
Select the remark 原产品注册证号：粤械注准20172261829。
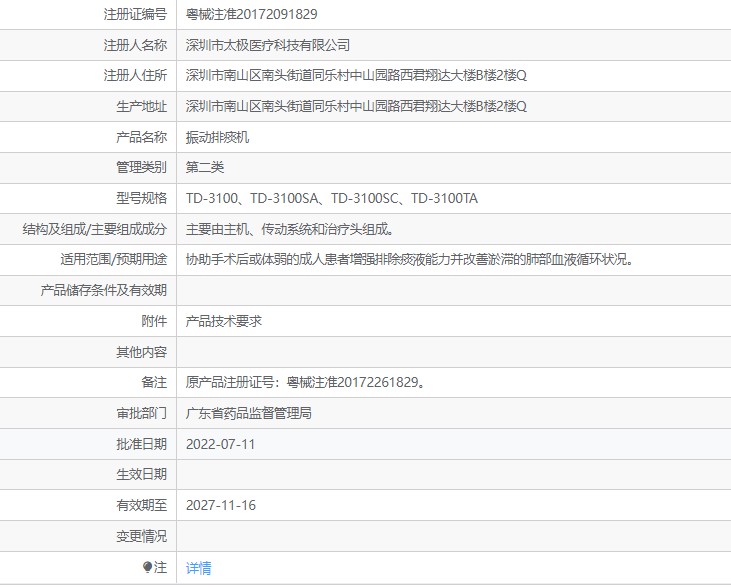point(305,382)
